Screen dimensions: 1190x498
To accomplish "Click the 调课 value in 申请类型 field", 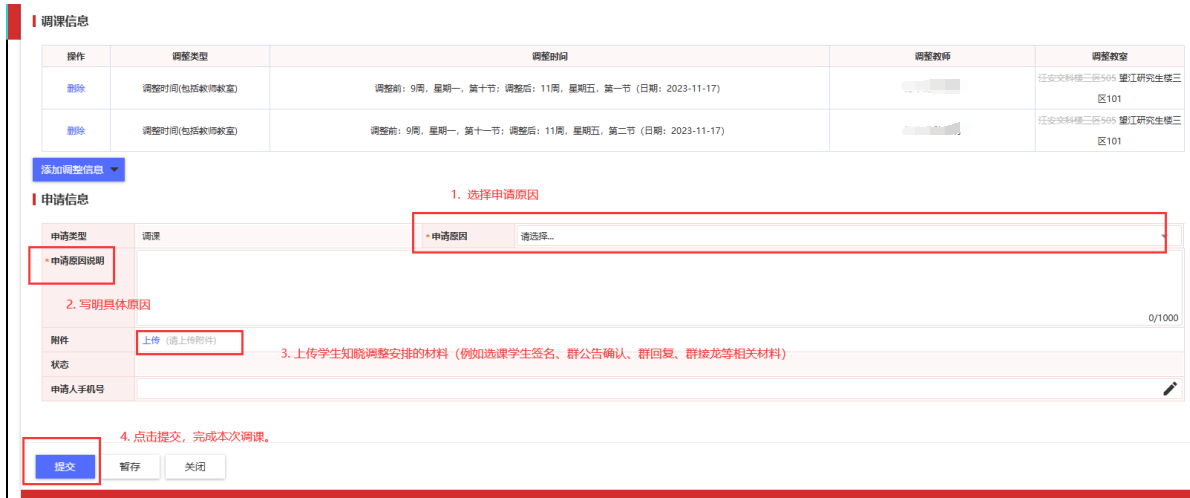I will tap(152, 236).
